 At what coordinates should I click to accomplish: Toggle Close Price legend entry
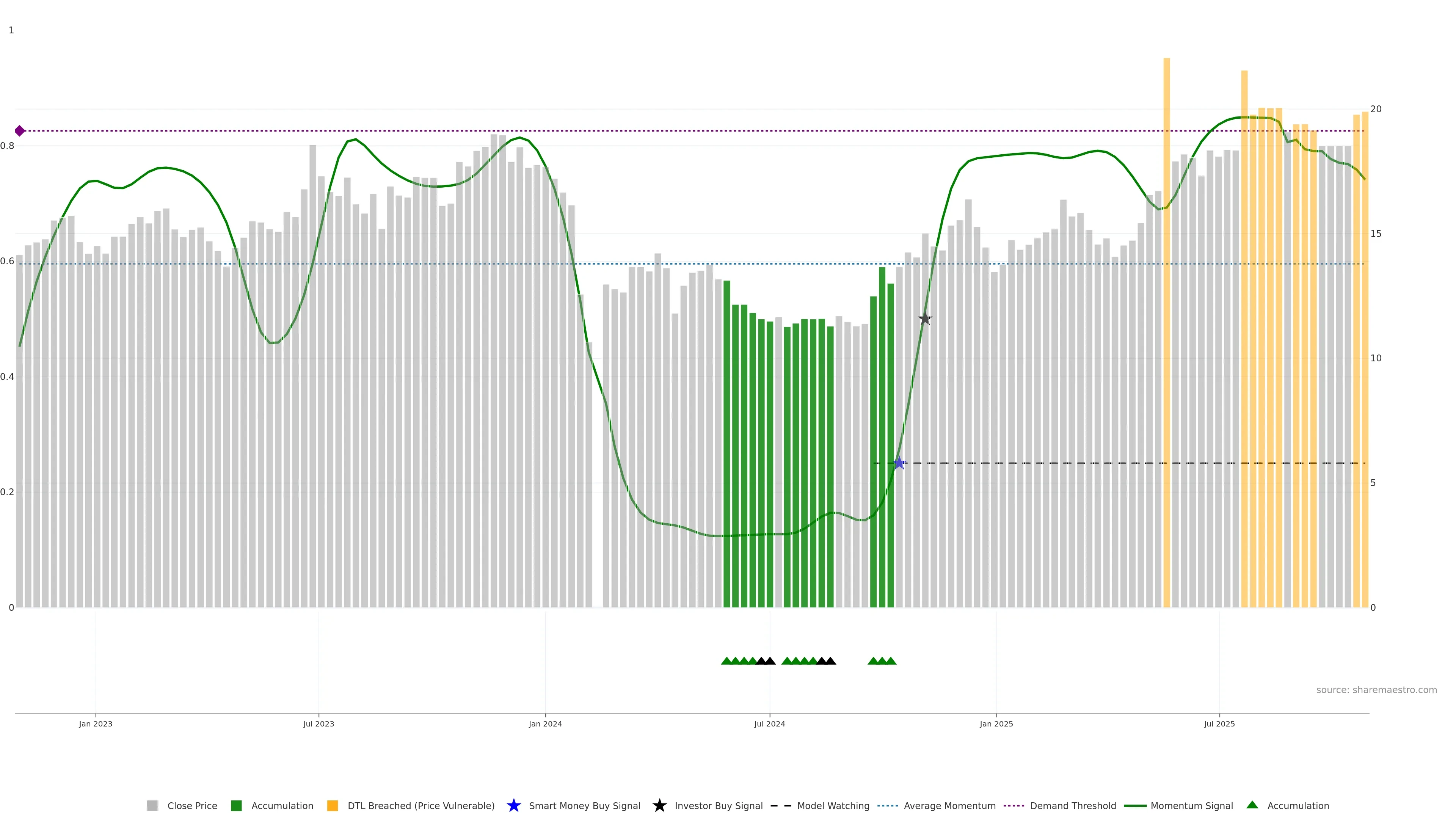191,805
